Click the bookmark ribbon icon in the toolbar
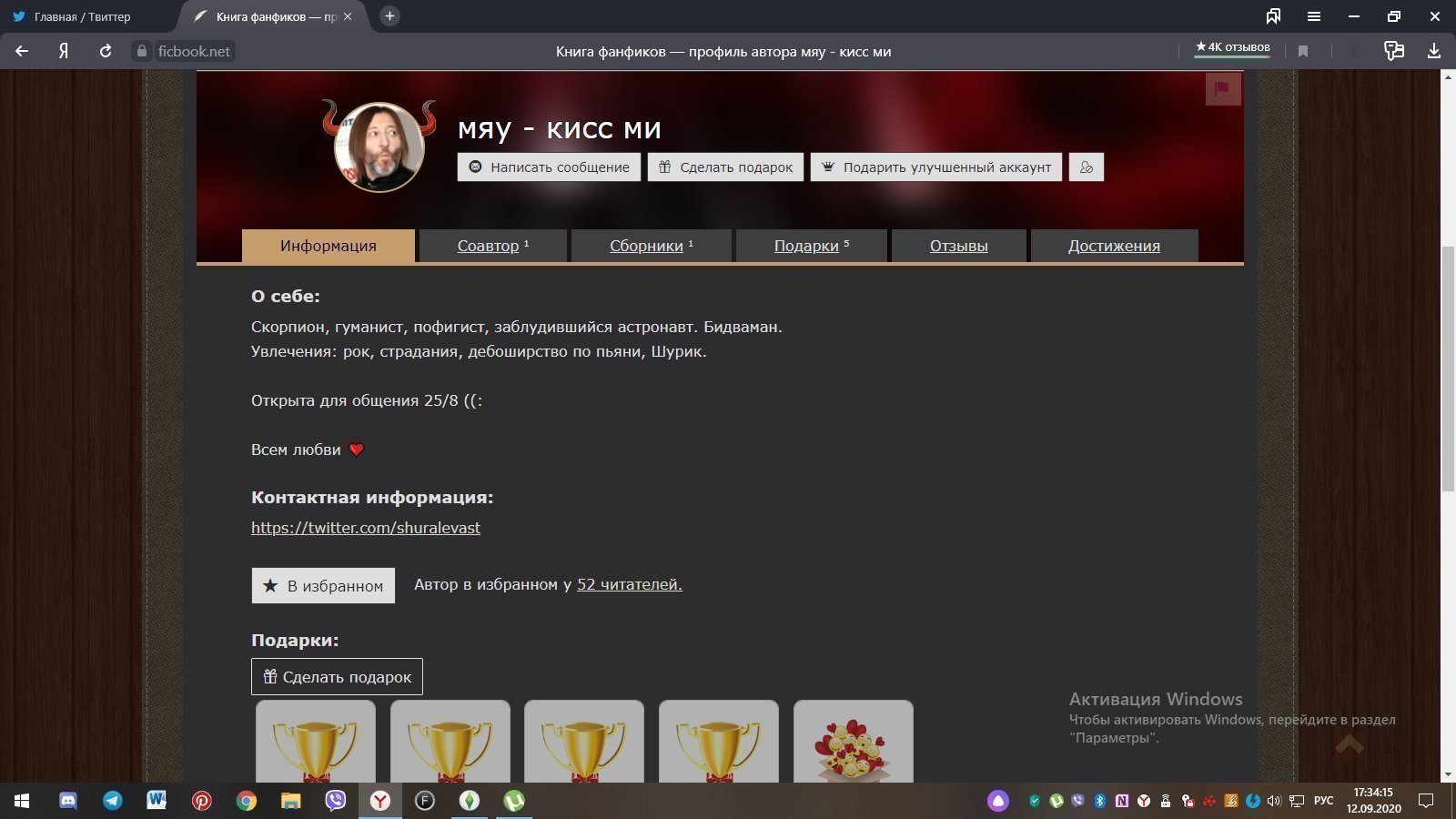This screenshot has height=819, width=1456. click(1303, 51)
